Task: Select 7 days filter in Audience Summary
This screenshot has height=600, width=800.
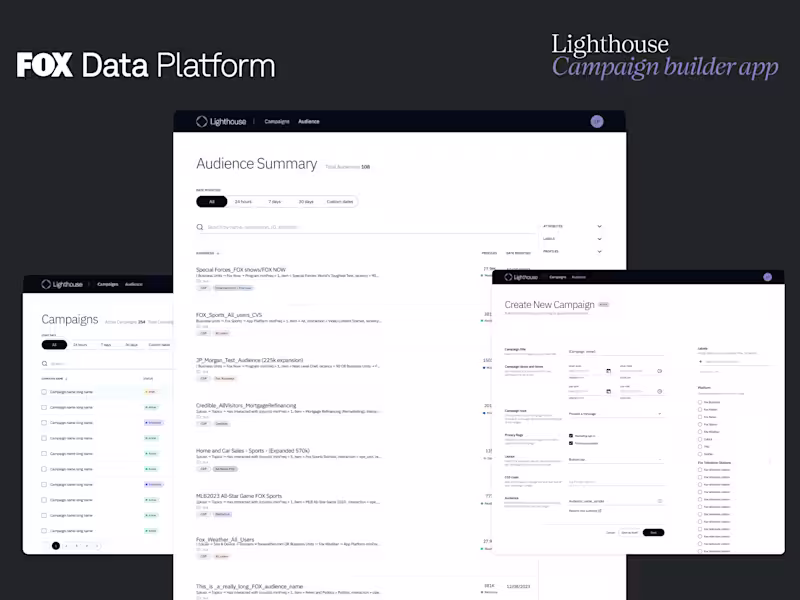Action: tap(274, 202)
